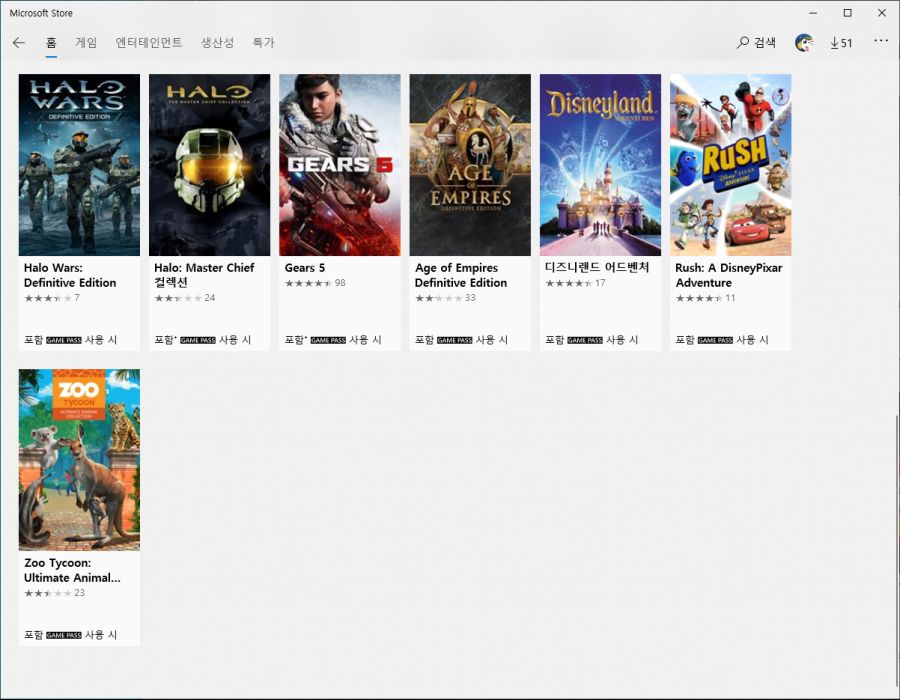Switch to the 특가 tab
The image size is (900, 700).
(x=263, y=42)
